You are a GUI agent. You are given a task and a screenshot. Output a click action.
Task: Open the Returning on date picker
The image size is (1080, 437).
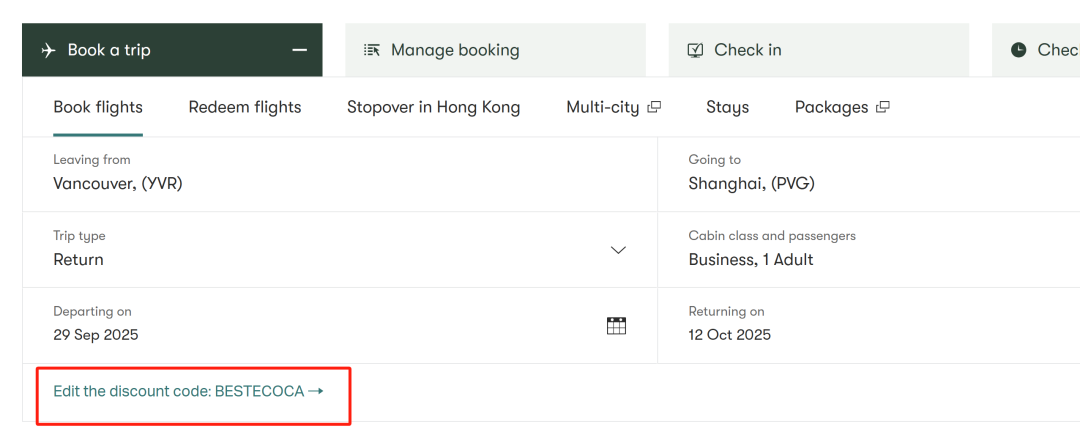click(860, 326)
